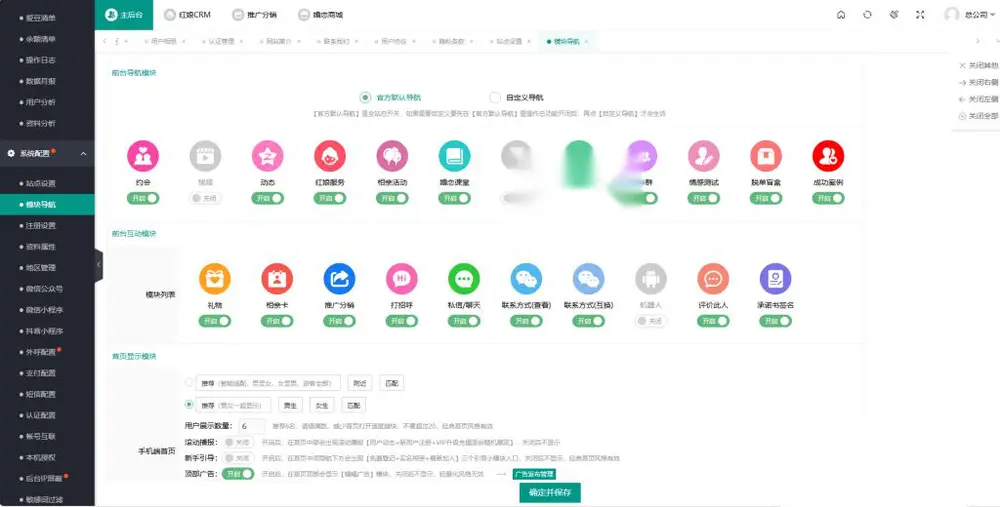Click the fullscreen icon in top bar
Image resolution: width=1000 pixels, height=507 pixels.
(920, 15)
